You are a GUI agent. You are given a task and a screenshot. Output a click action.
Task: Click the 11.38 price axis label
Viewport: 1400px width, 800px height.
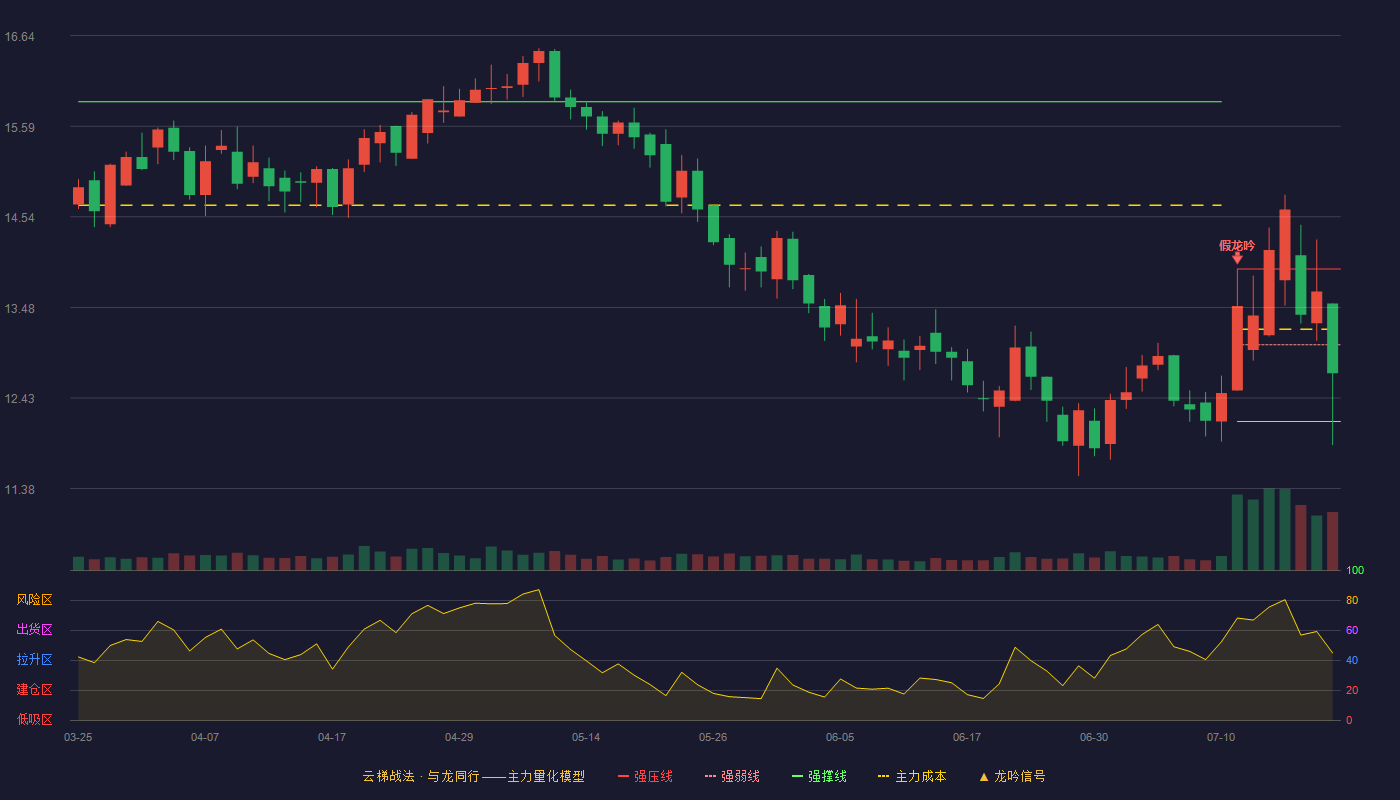pyautogui.click(x=20, y=489)
